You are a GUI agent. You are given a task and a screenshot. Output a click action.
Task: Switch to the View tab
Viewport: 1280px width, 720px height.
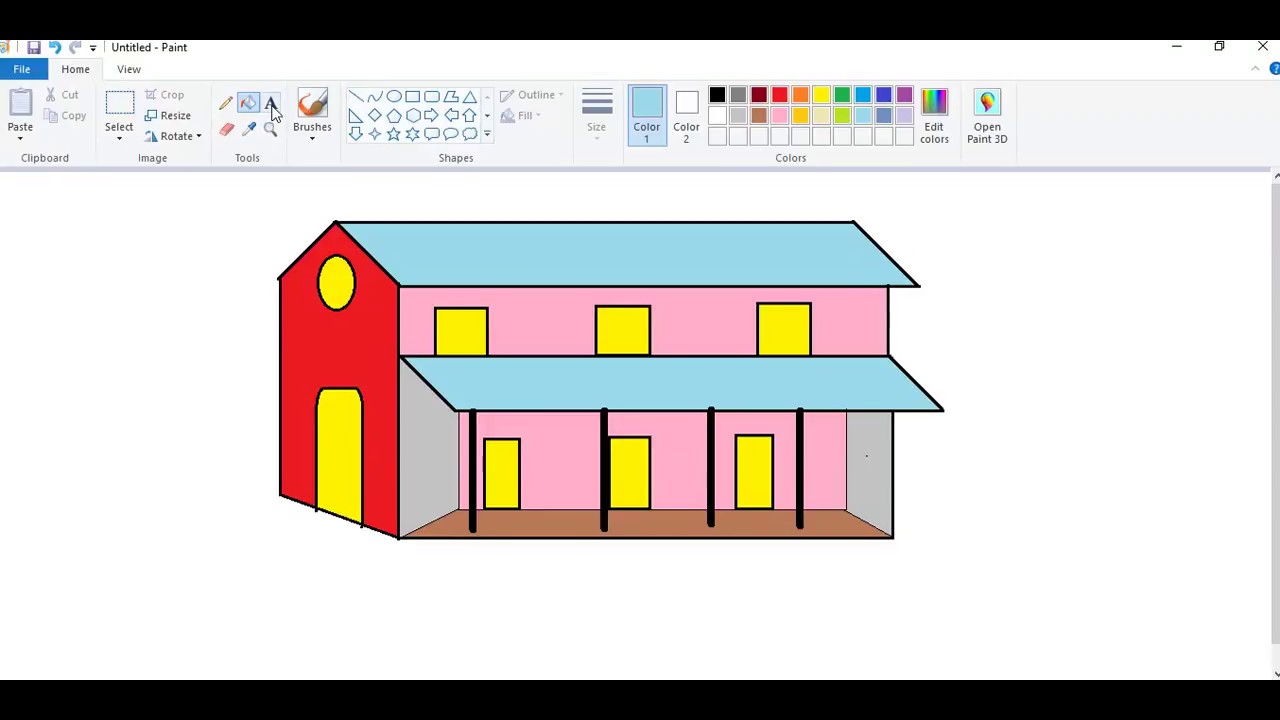(128, 69)
